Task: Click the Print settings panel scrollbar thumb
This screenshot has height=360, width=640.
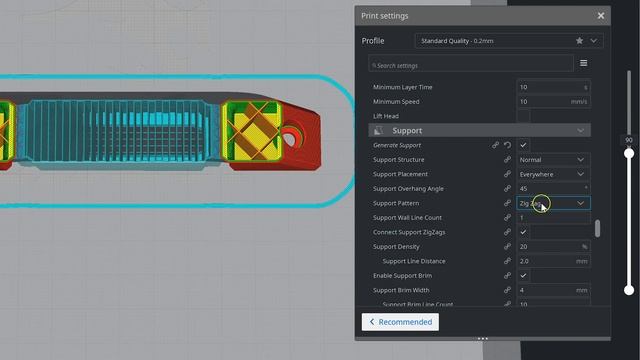Action: (598, 229)
